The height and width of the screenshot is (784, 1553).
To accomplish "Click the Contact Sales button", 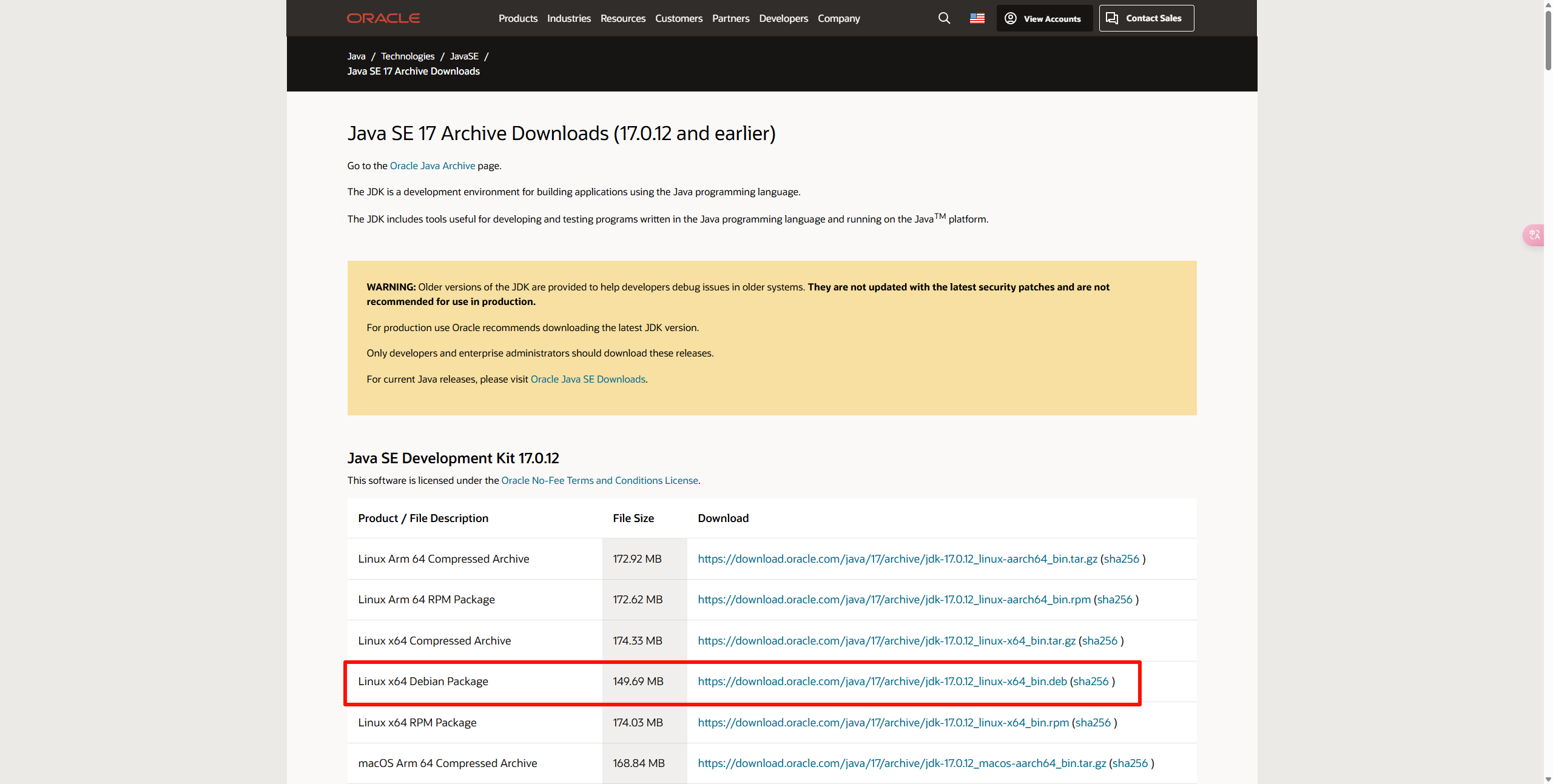I will point(1146,18).
